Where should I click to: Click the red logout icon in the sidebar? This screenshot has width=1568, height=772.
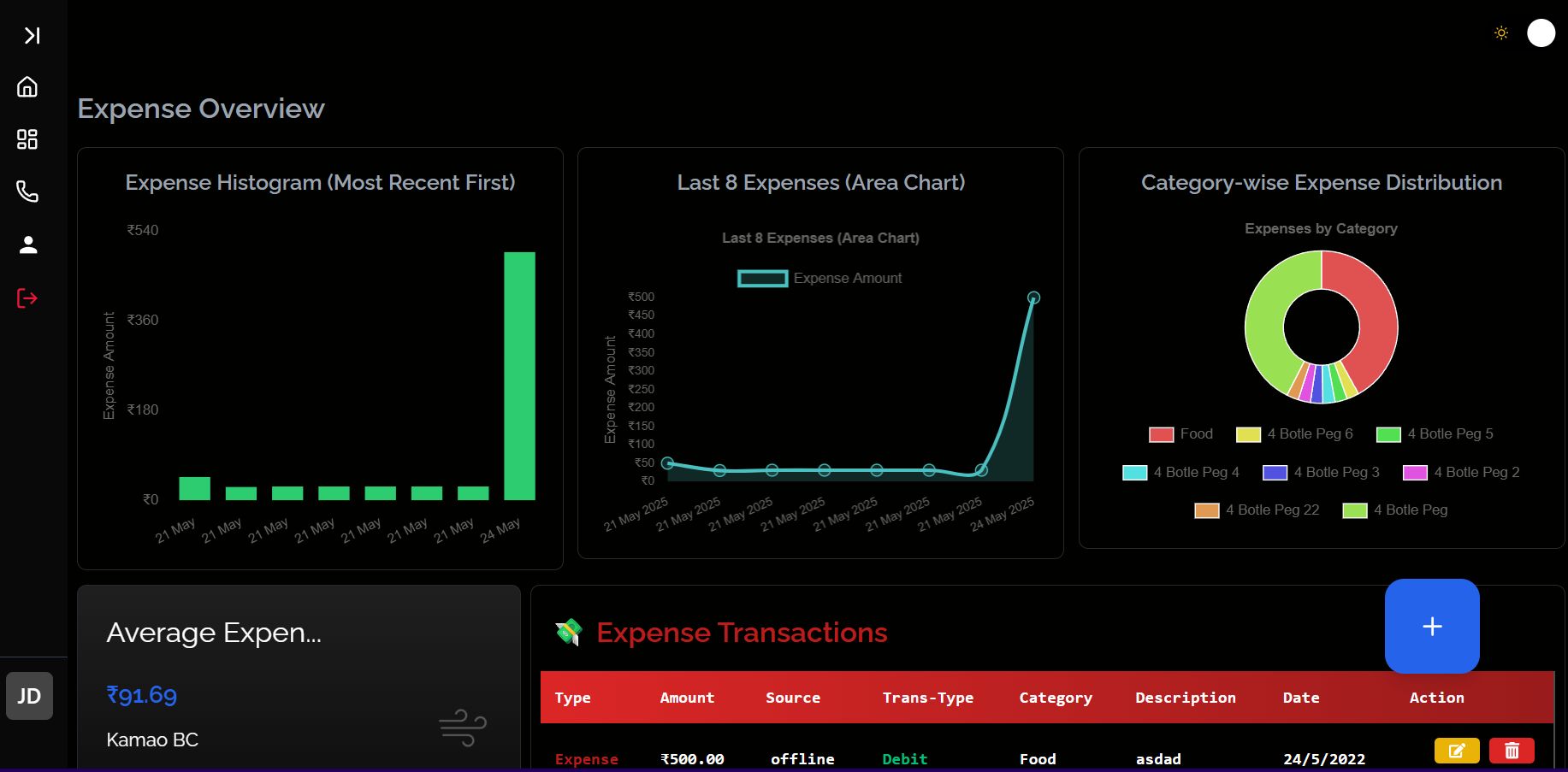[x=27, y=298]
